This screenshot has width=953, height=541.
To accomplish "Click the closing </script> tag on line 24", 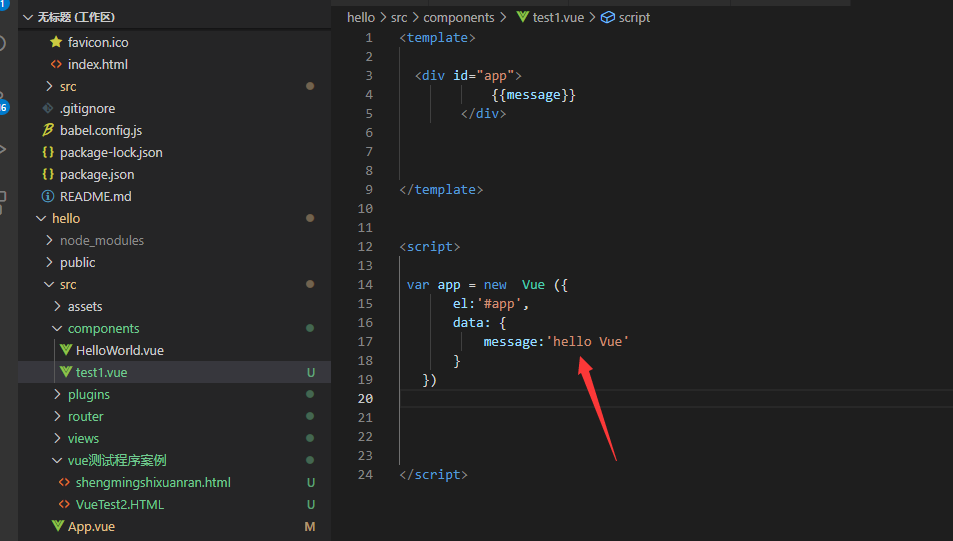I will pyautogui.click(x=433, y=475).
